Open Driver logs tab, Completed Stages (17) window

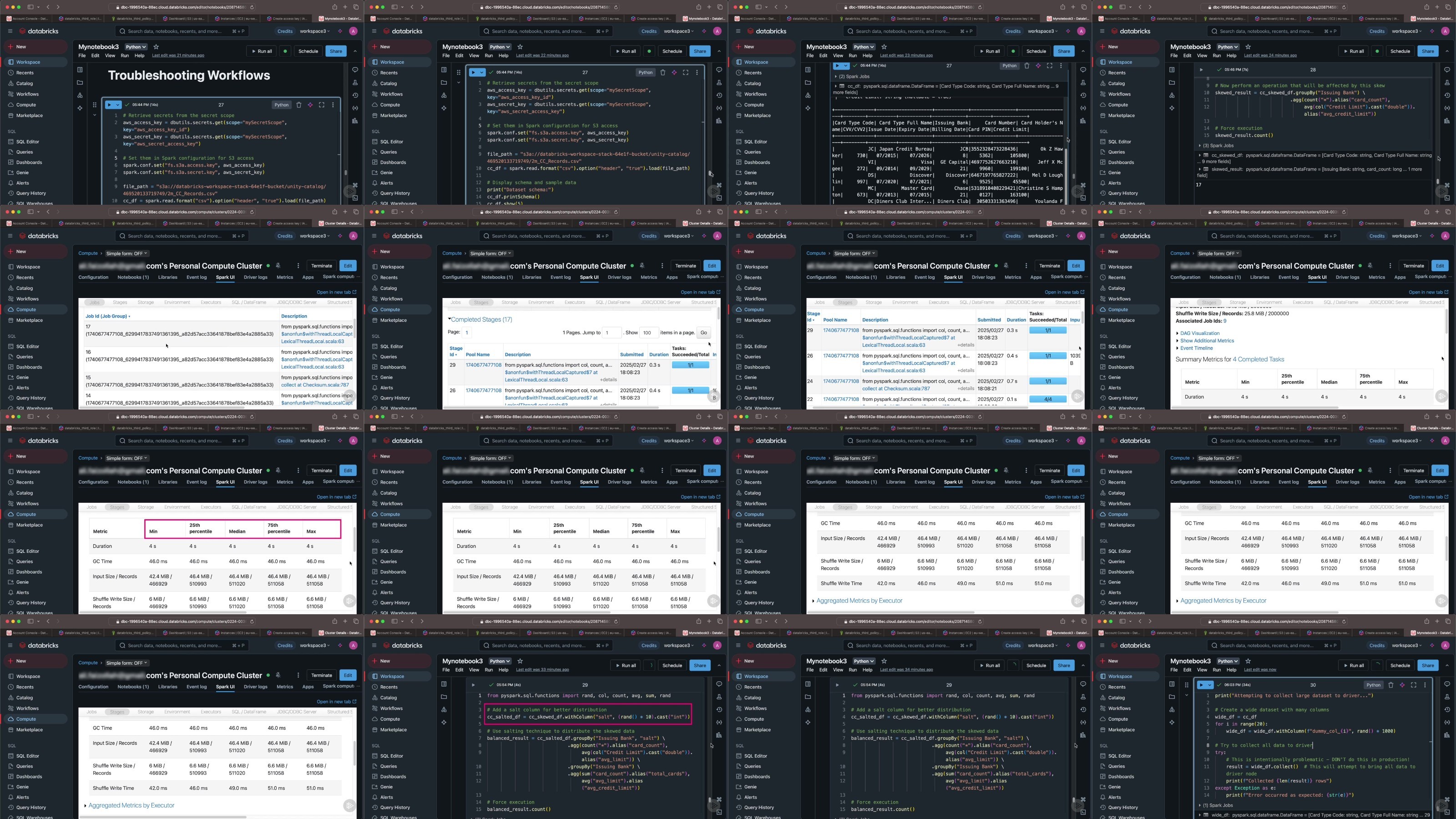(619, 278)
